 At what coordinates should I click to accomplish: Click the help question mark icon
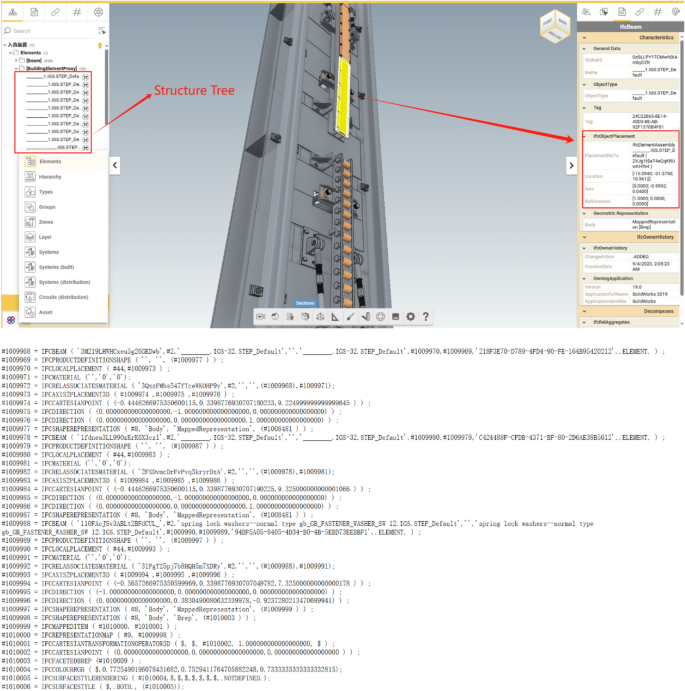pyautogui.click(x=425, y=317)
